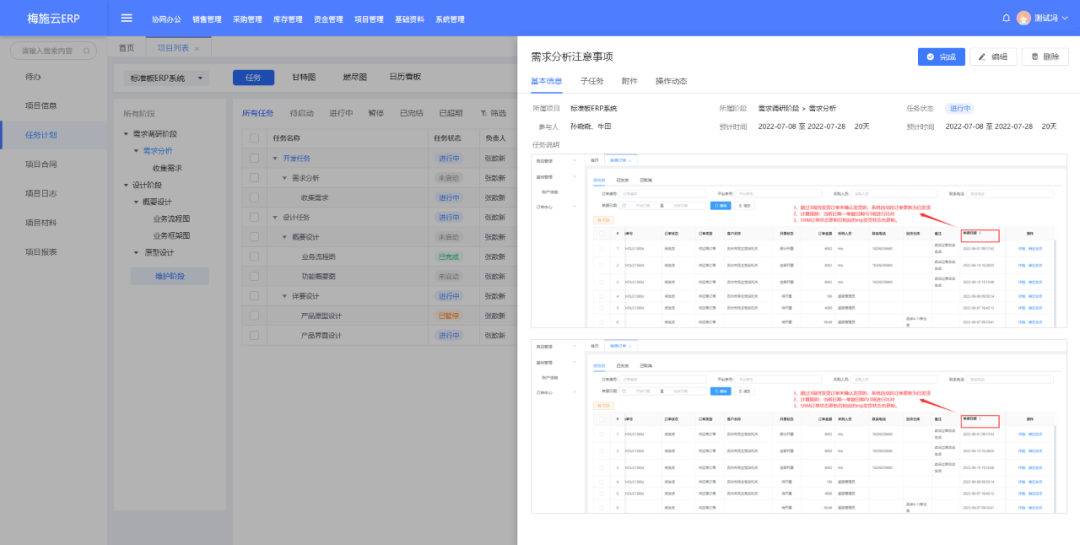The image size is (1080, 545).
Task: Click the blue 任务 view button
Action: (253, 77)
